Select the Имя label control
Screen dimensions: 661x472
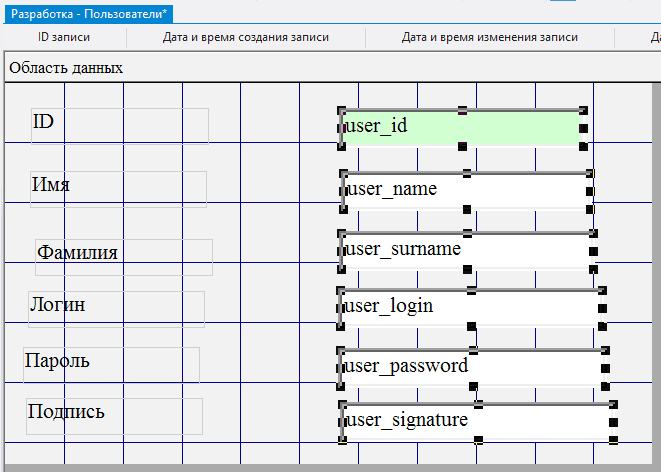click(x=118, y=188)
